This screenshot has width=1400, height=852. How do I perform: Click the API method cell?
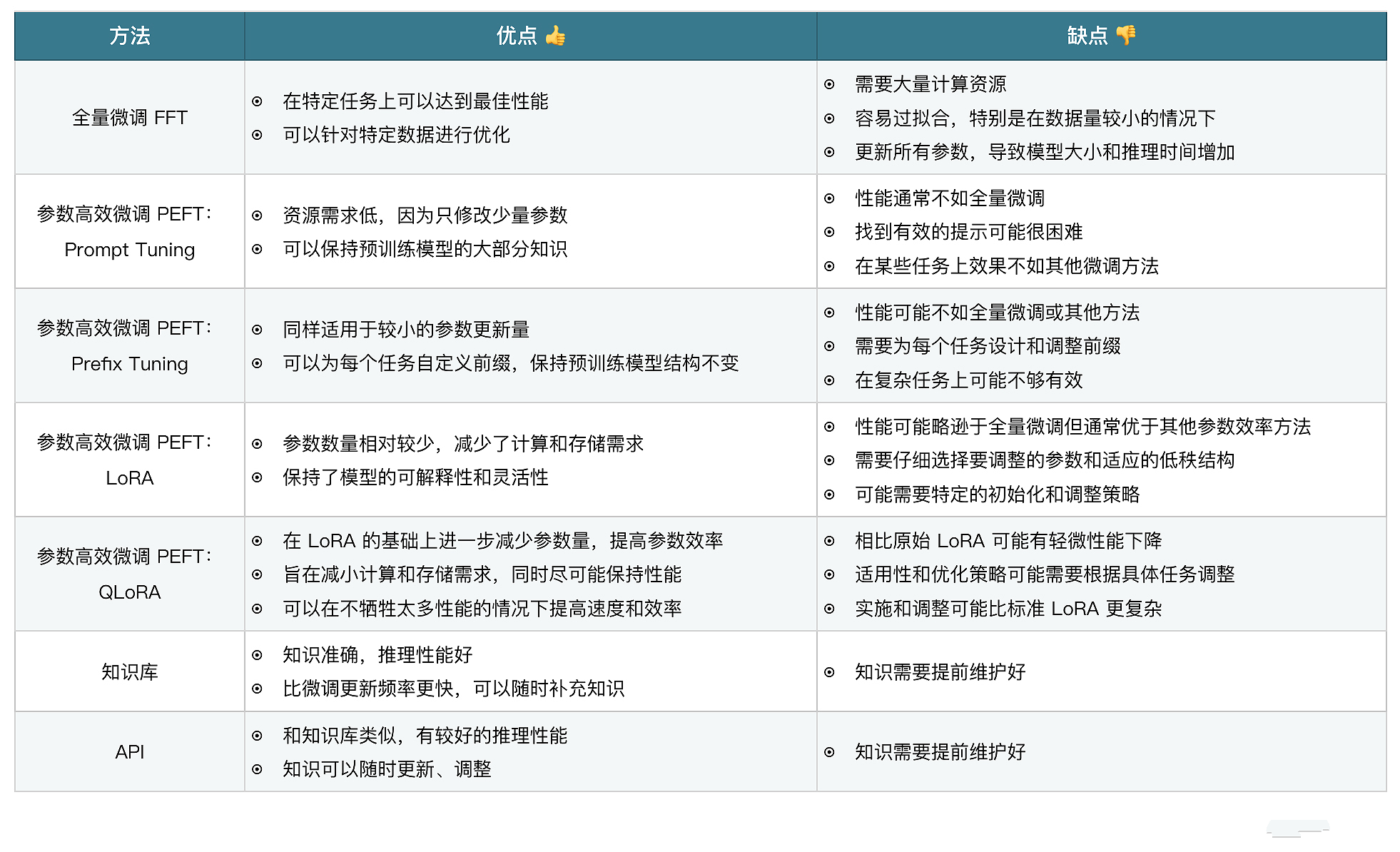(130, 752)
